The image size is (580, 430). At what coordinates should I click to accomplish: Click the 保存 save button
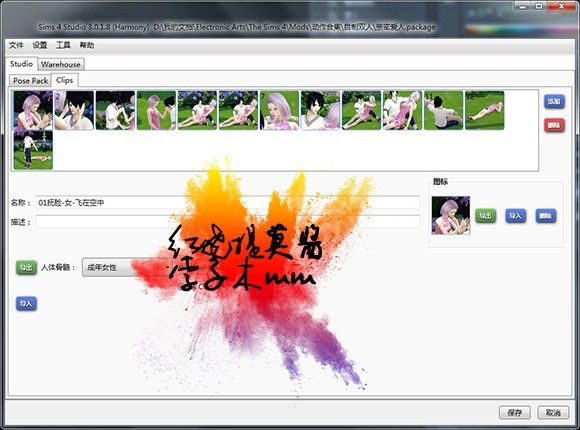tap(515, 412)
